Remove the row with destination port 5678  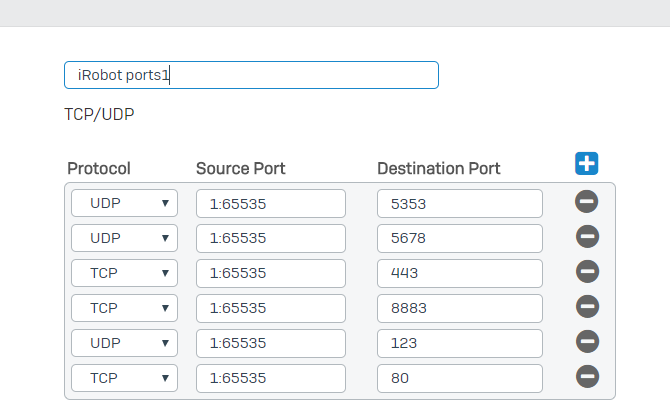click(587, 237)
